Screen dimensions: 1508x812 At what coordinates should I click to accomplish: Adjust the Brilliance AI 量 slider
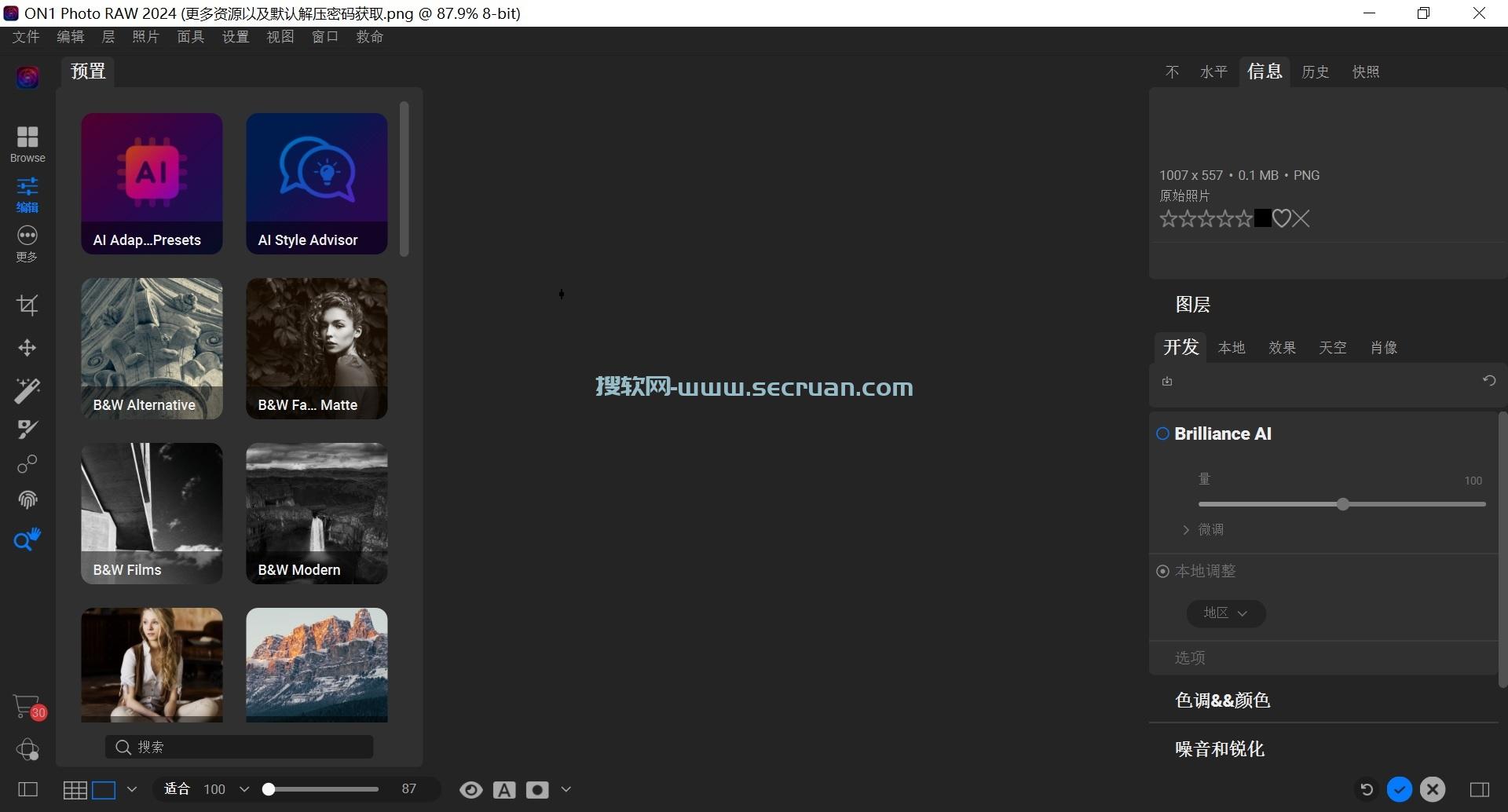tap(1342, 504)
